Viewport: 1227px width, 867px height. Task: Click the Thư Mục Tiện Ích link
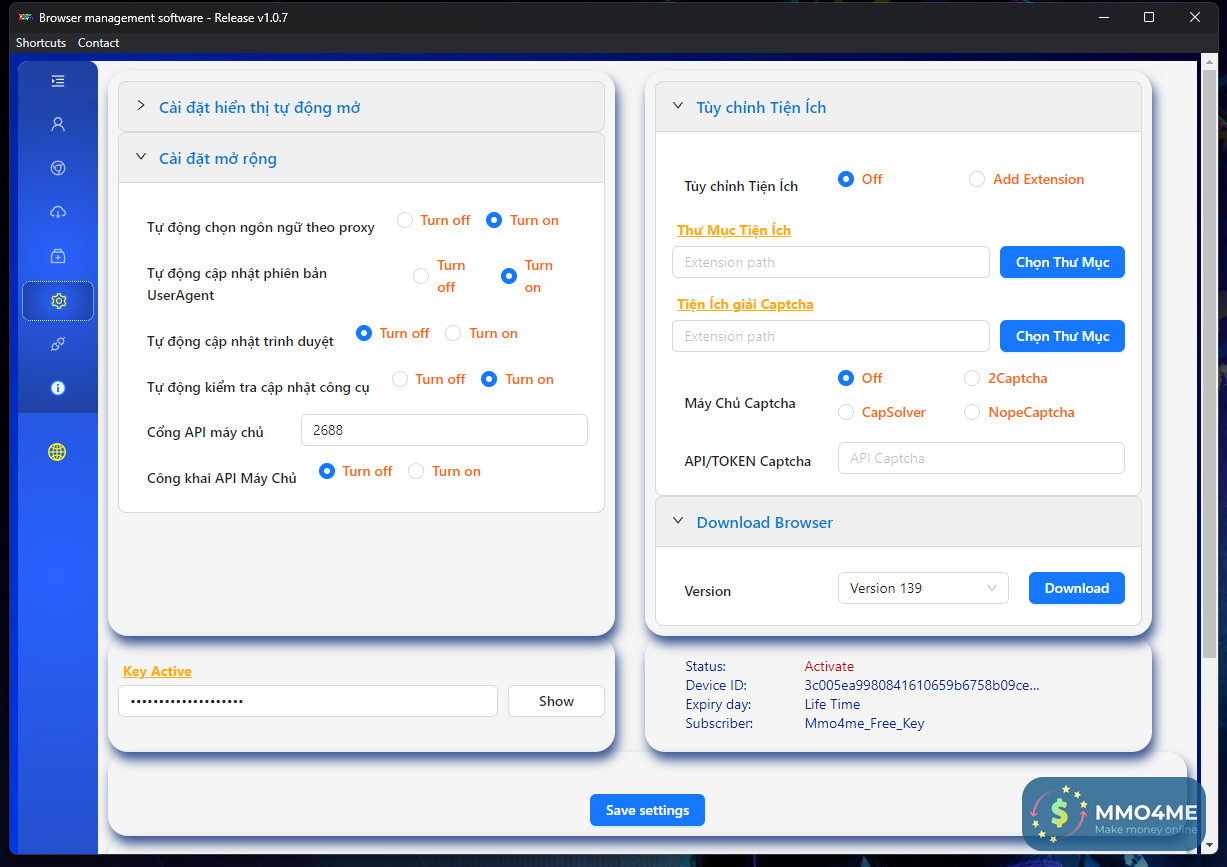coord(734,230)
